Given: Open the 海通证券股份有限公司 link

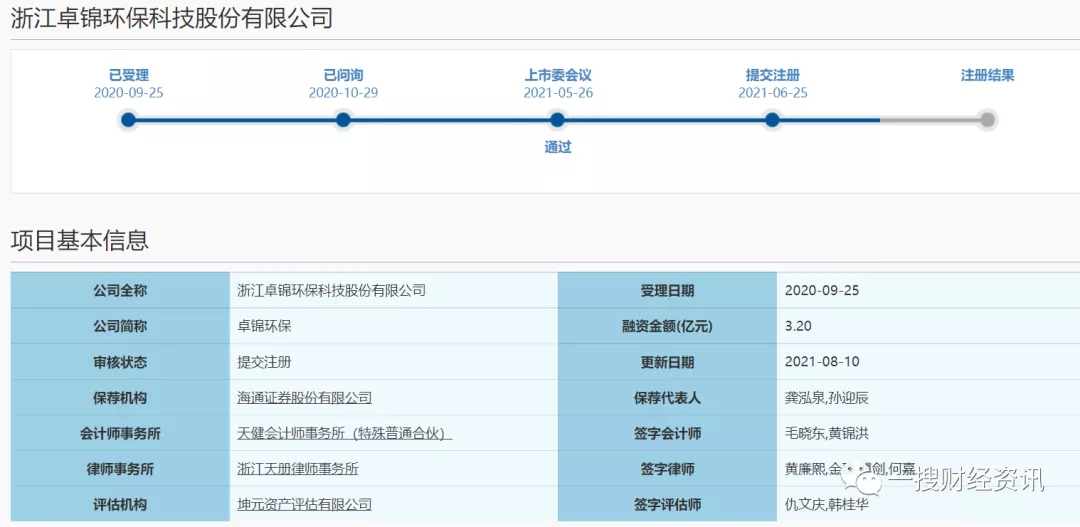Looking at the screenshot, I should [x=304, y=397].
